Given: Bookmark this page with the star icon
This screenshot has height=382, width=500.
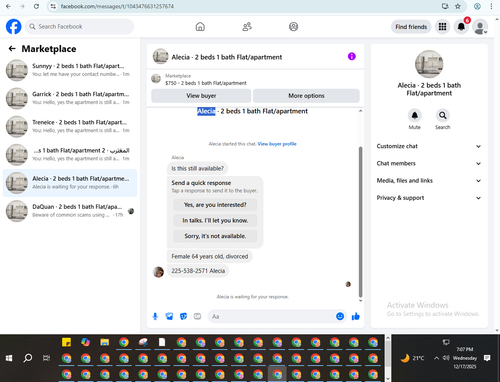Looking at the screenshot, I should tap(458, 6).
